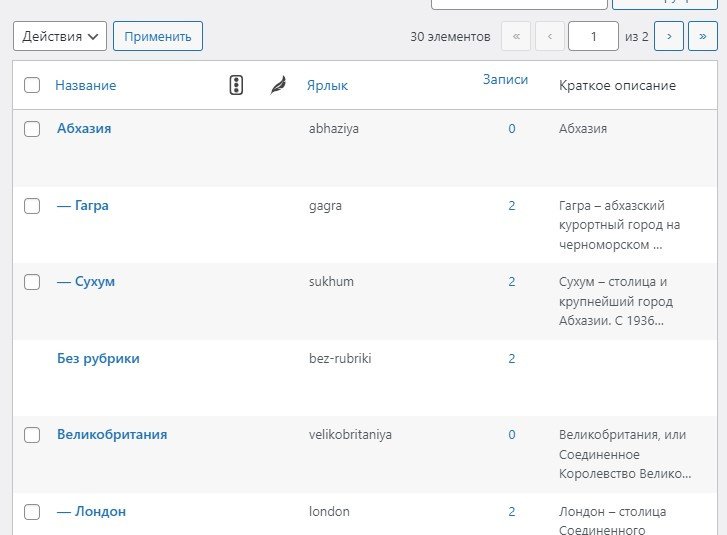The image size is (727, 535).
Task: Open the Без рубрики category
Action: [98, 358]
